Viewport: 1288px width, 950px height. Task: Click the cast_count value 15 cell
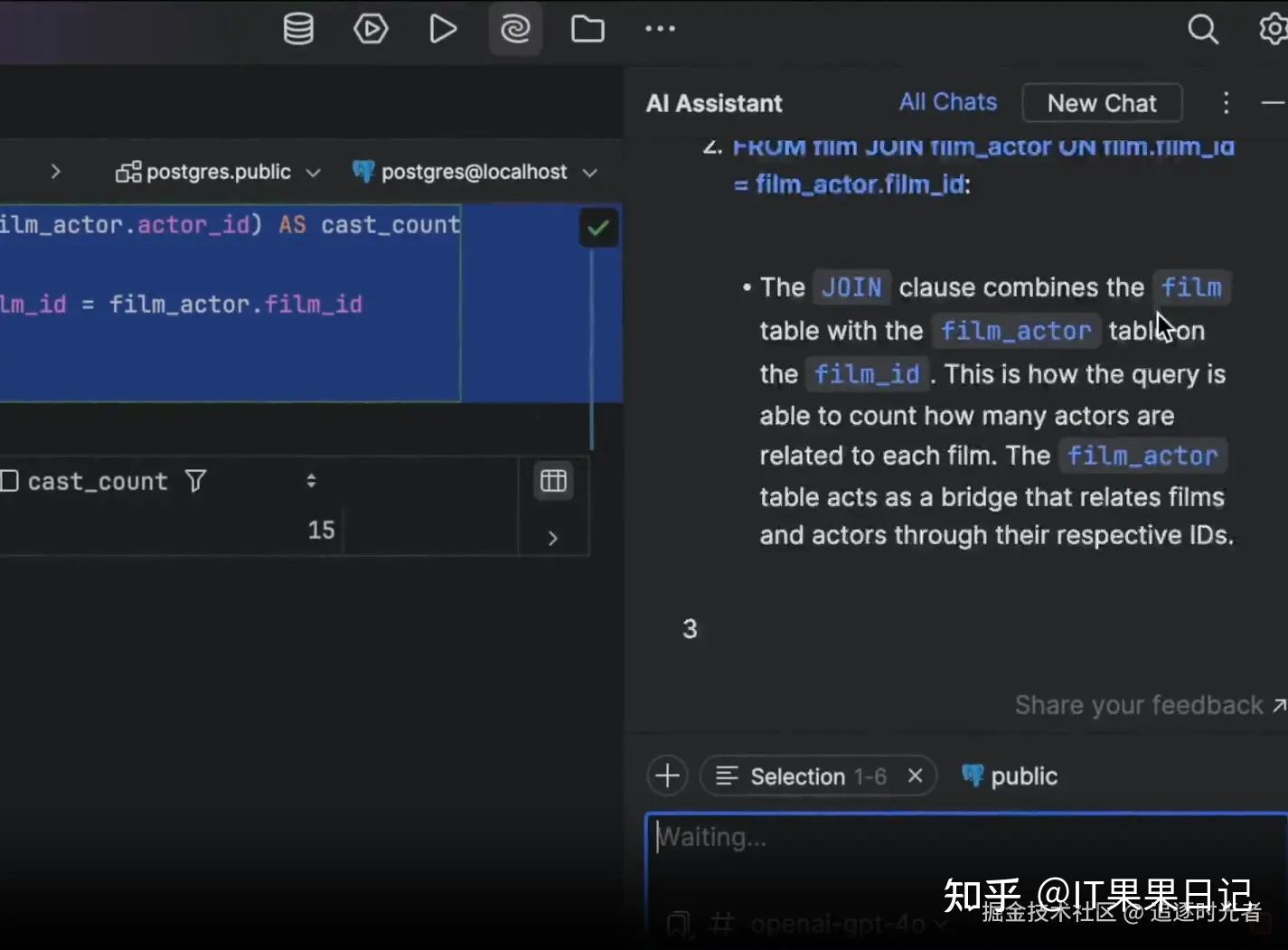coord(321,530)
